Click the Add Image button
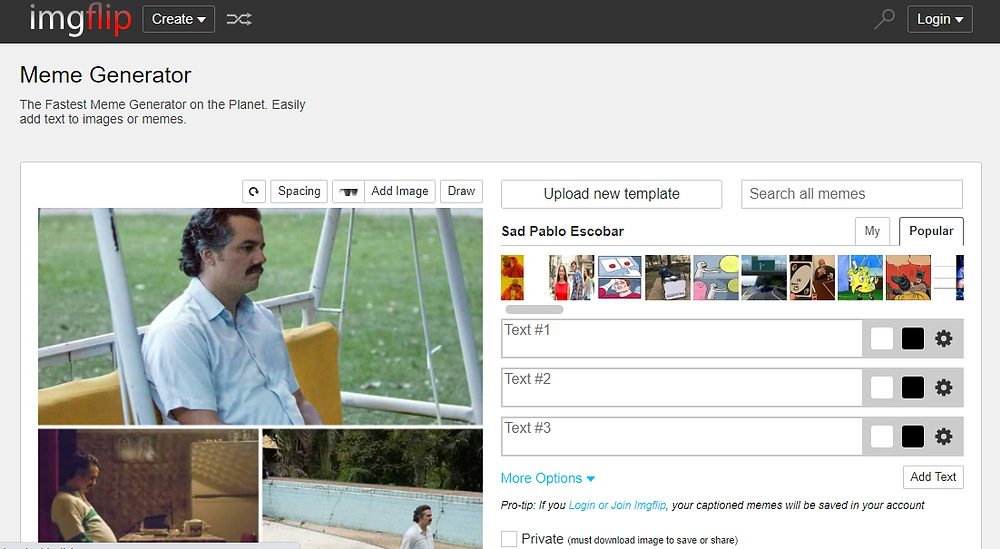 (400, 191)
